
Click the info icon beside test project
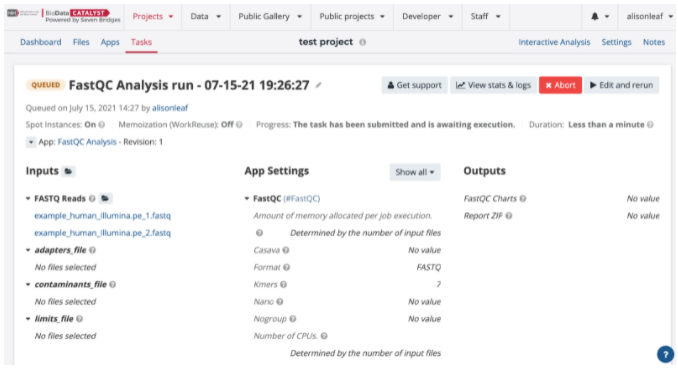point(362,42)
